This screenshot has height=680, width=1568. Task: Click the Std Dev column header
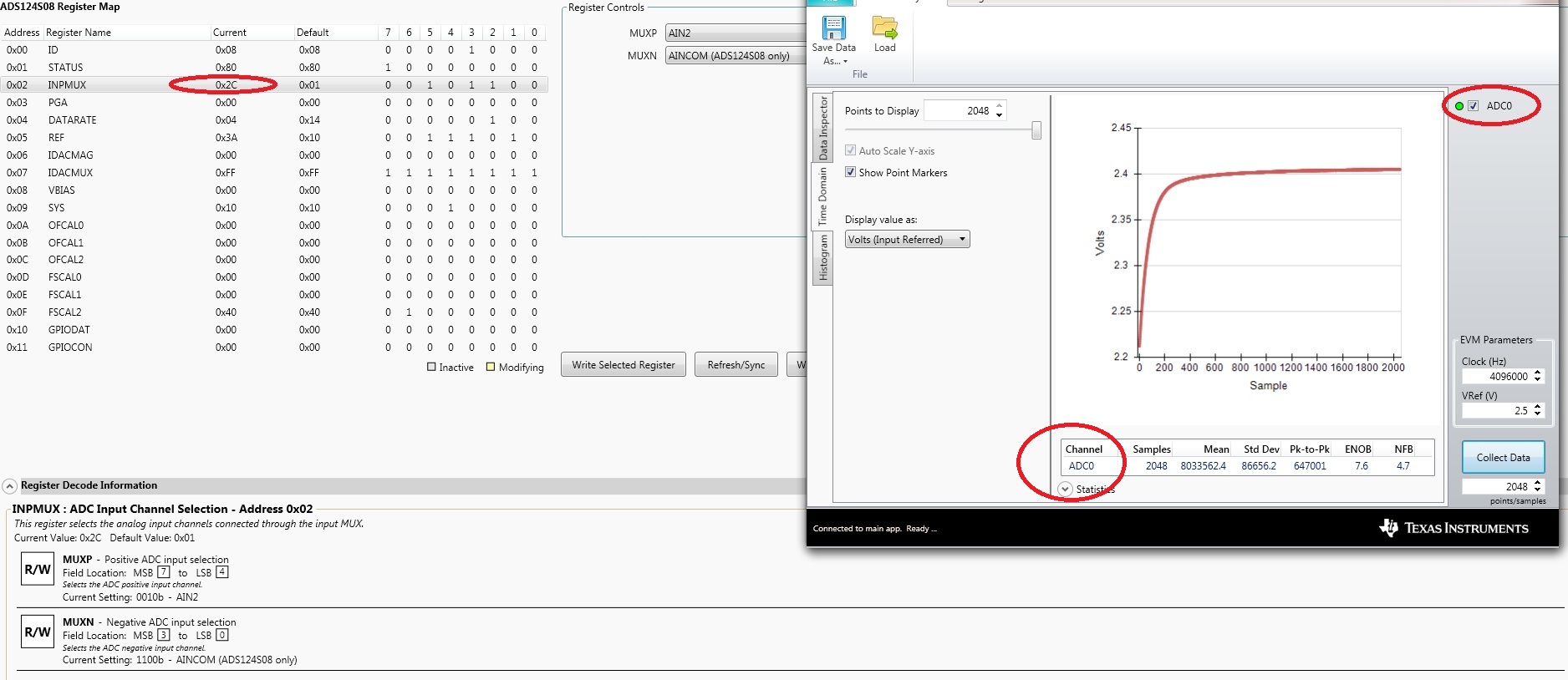click(1261, 449)
